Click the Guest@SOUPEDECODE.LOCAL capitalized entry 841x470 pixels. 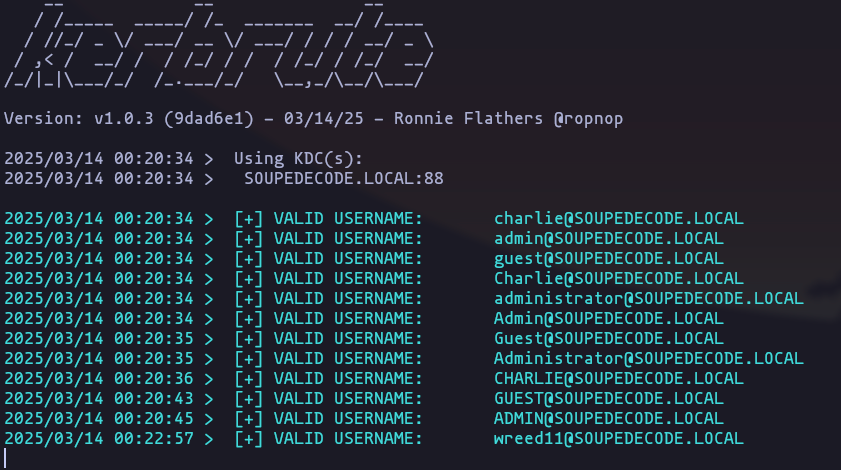tap(609, 339)
